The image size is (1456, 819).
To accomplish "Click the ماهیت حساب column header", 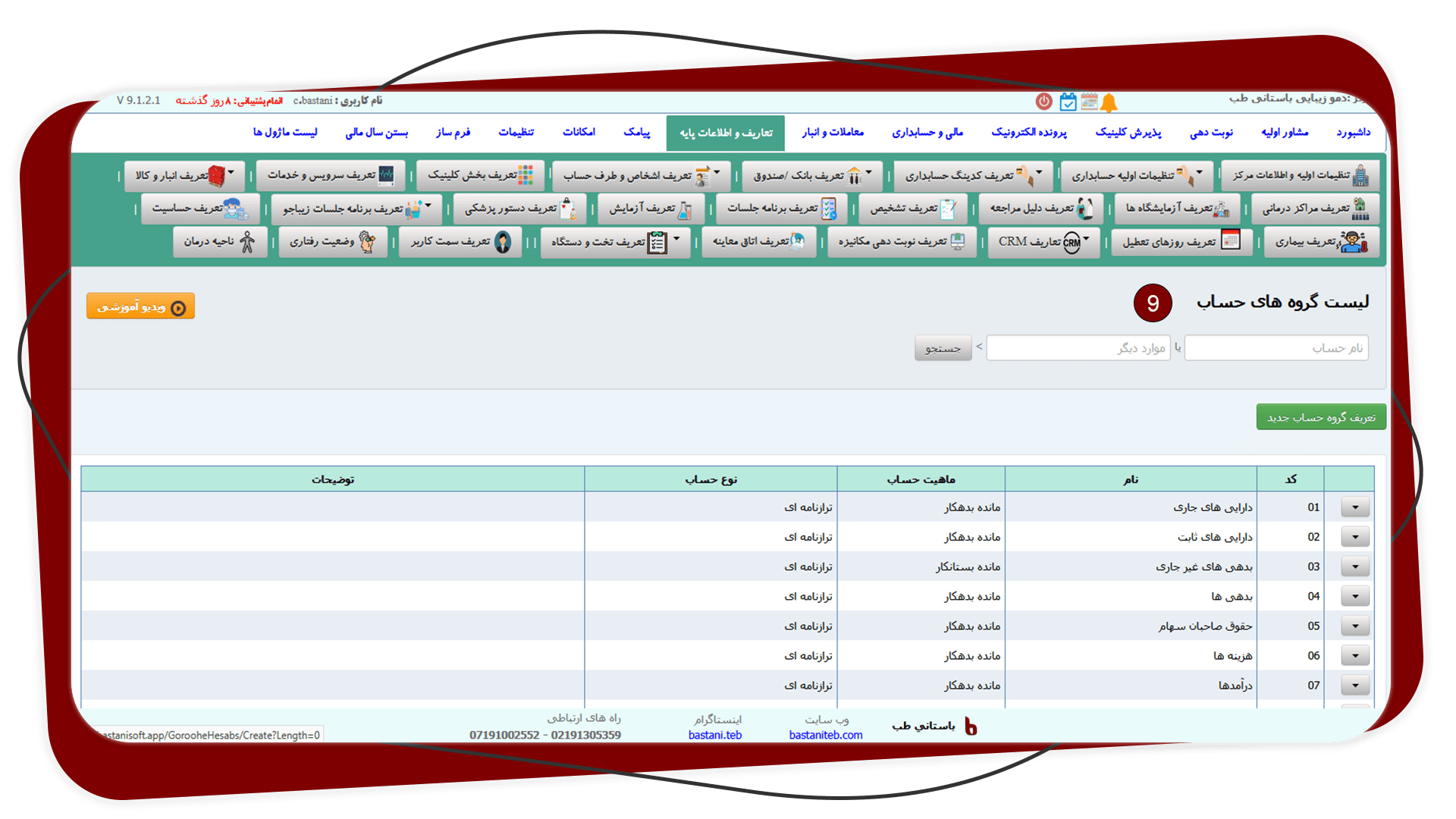I will click(x=921, y=479).
